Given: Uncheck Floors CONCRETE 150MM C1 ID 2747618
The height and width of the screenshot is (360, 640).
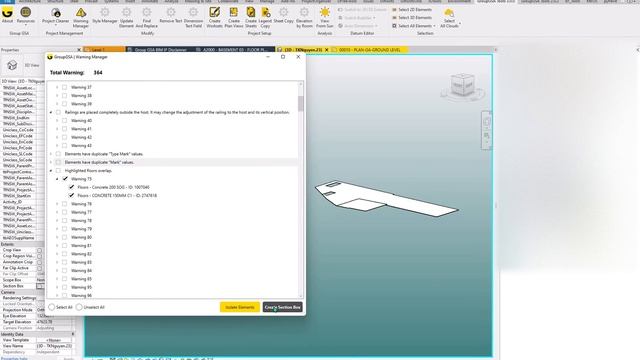Looking at the screenshot, I should pyautogui.click(x=71, y=196).
